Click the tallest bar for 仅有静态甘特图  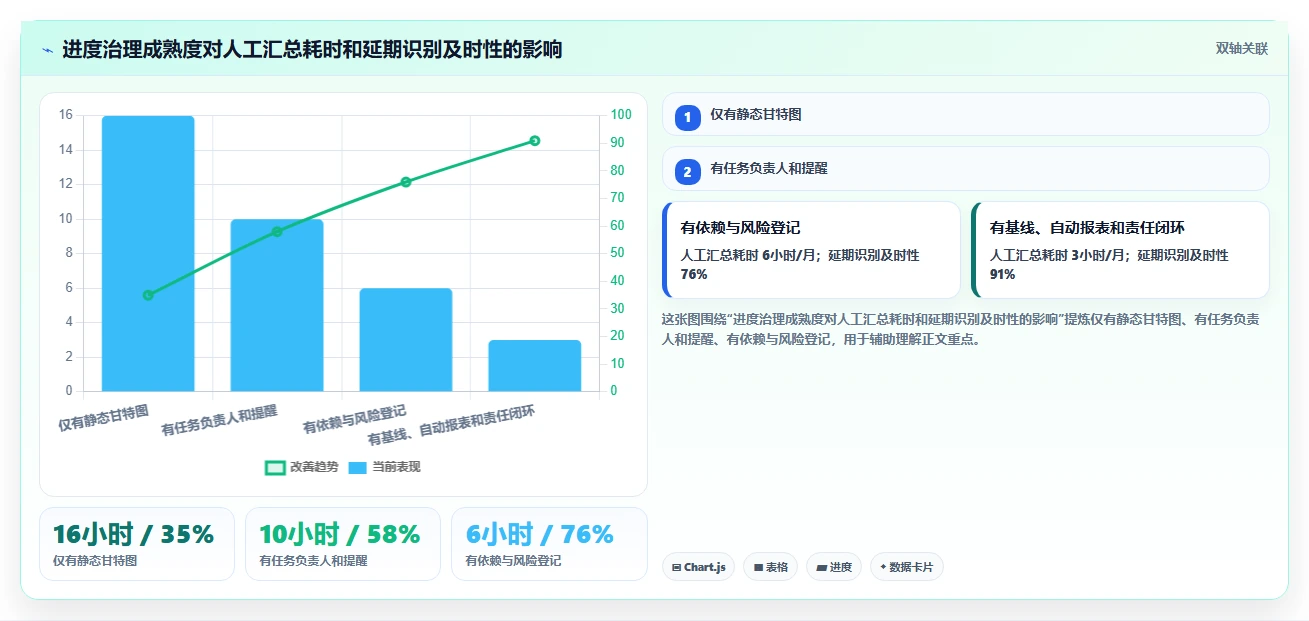[148, 253]
